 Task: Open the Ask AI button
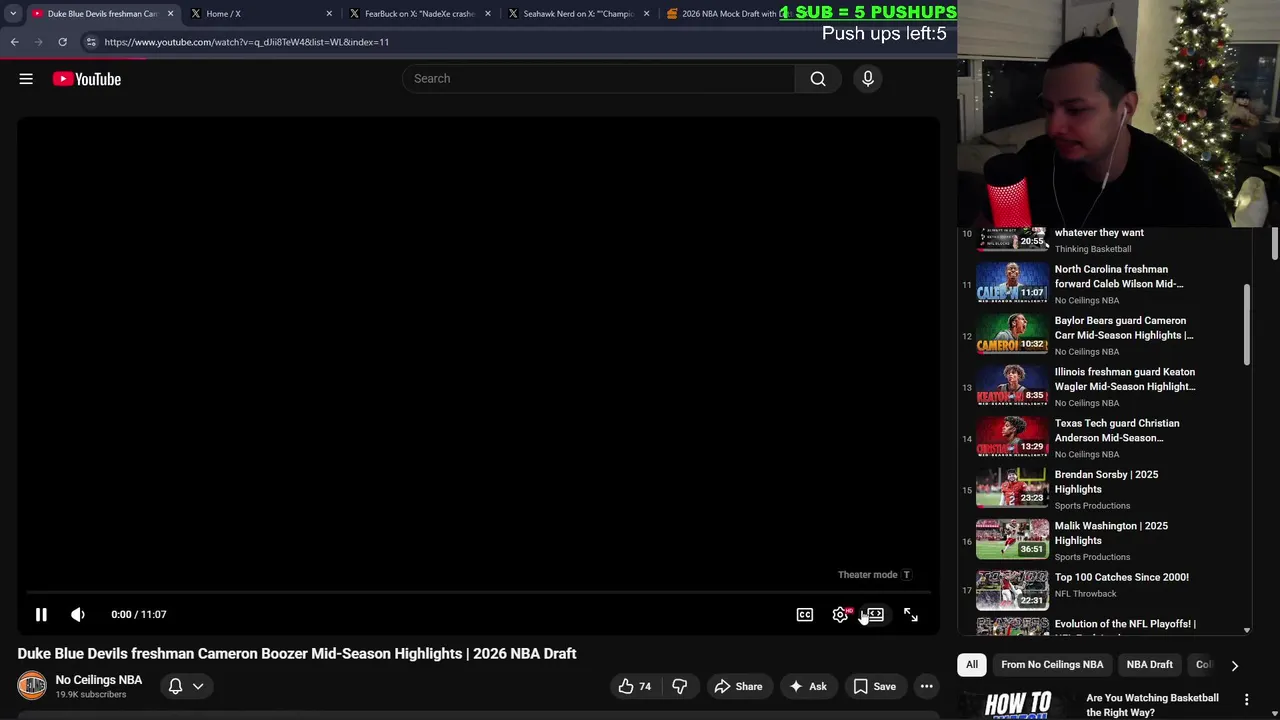click(x=808, y=686)
